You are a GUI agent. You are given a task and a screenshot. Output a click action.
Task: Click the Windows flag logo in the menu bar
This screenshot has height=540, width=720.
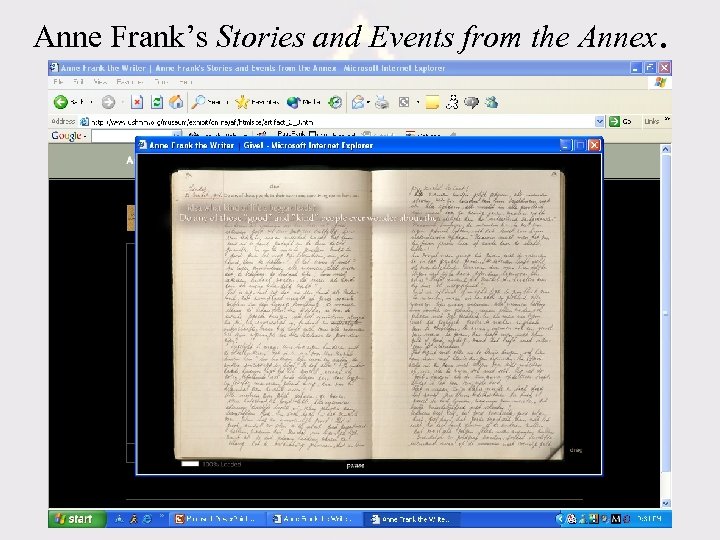pos(660,82)
